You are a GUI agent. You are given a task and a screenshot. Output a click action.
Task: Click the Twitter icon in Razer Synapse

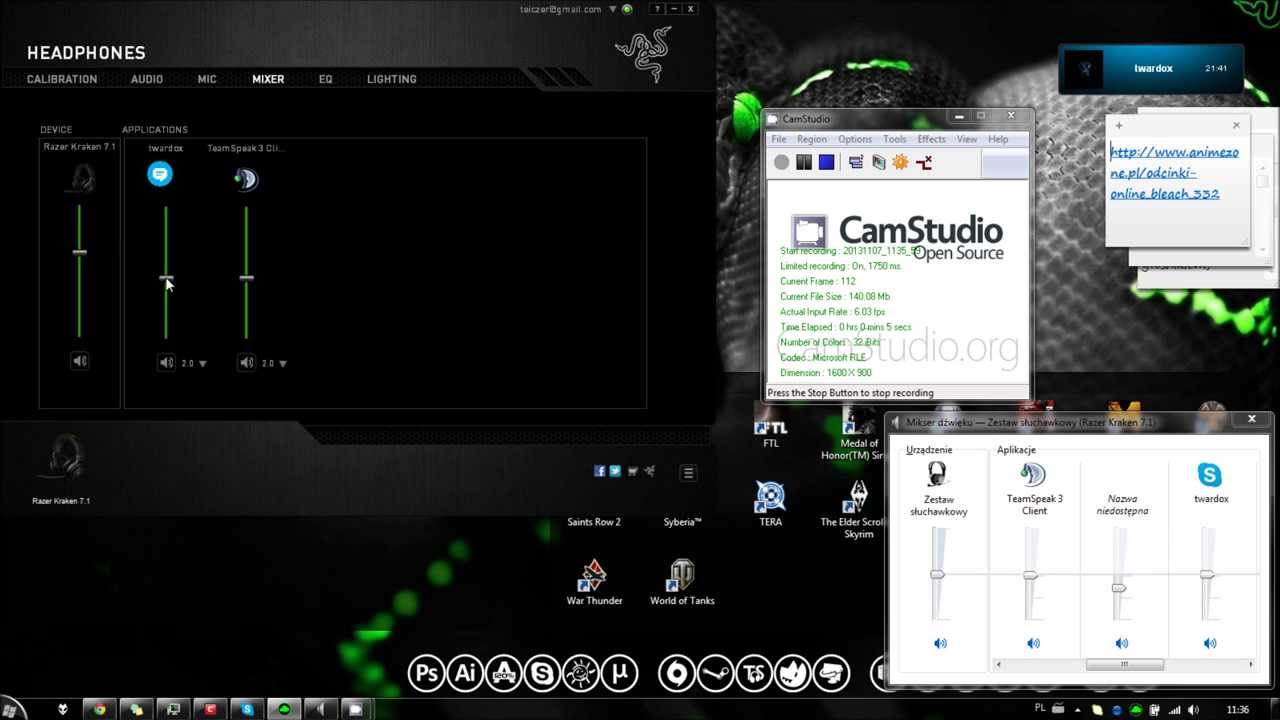click(x=615, y=471)
